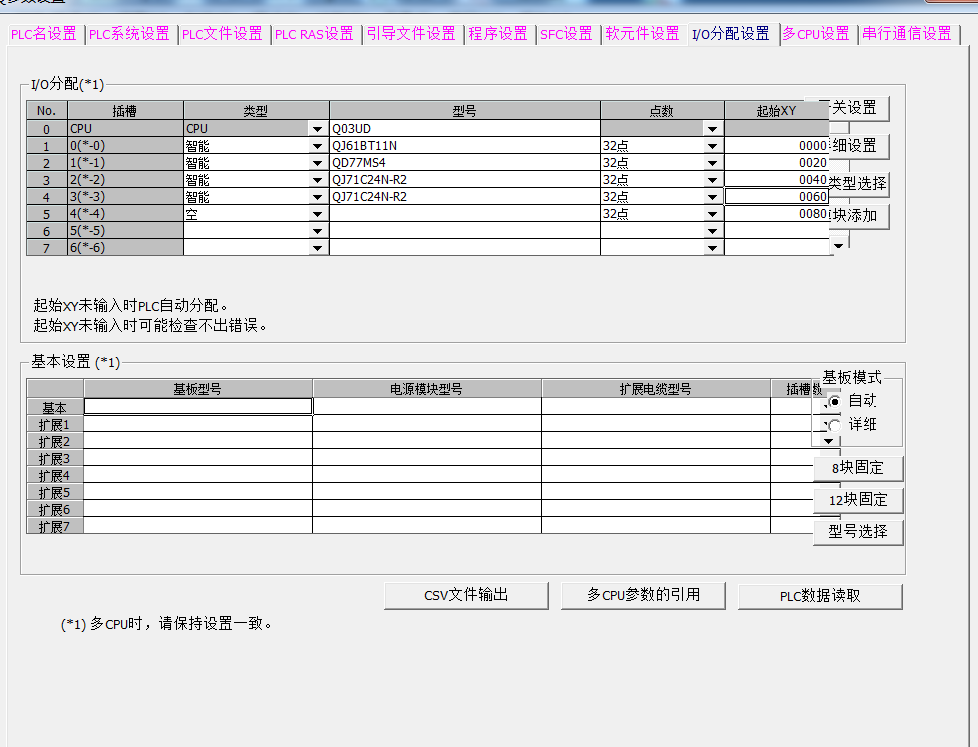Click the 多CPU参数的引用 button

643,595
